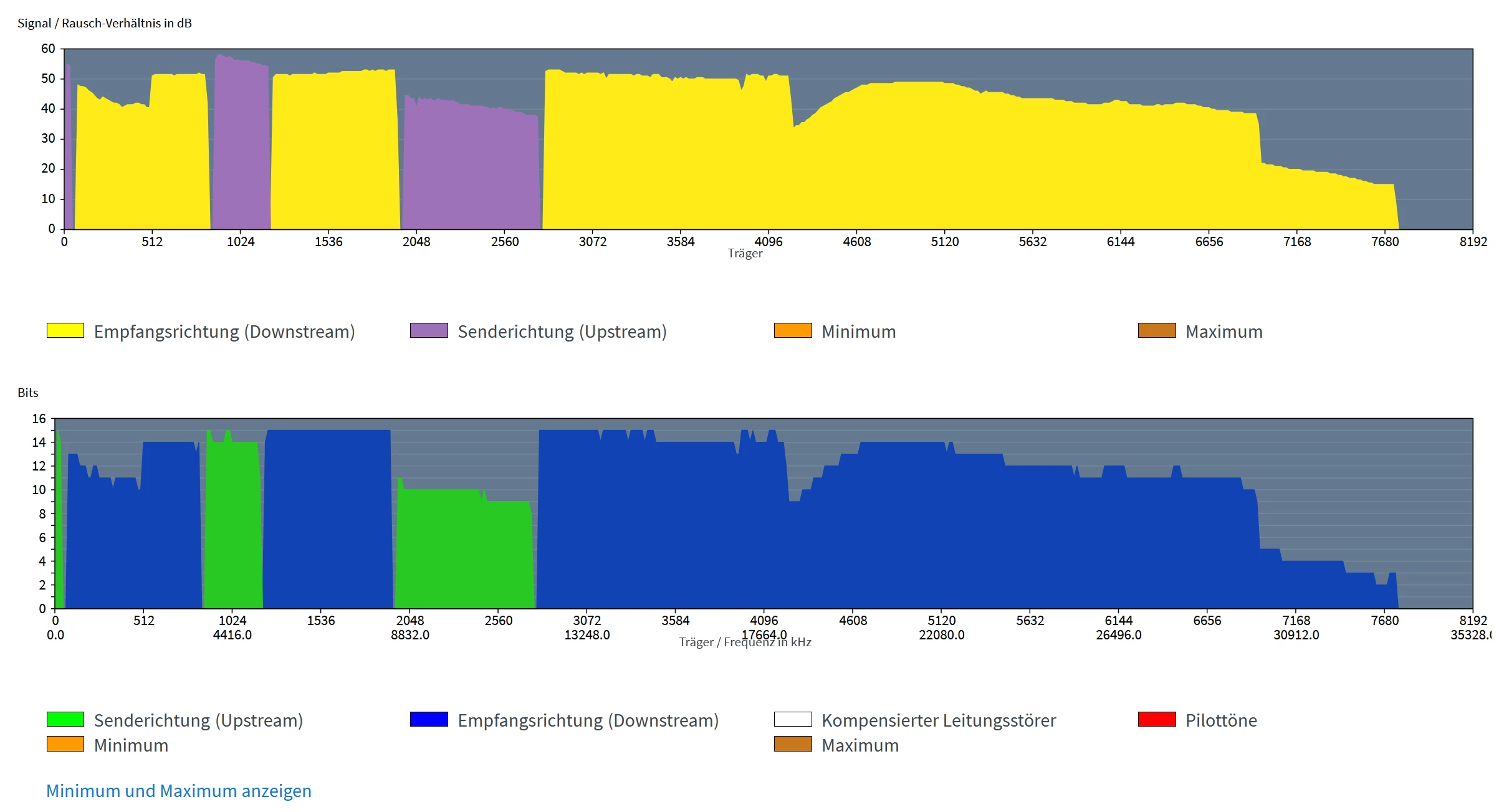
Task: Click the 'Kompensierter Leitungsstörer' legend label
Action: coord(938,720)
